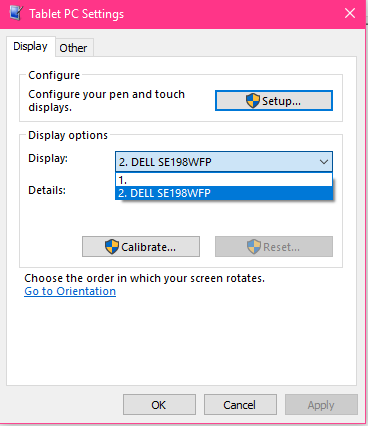Click the Tablet PC Settings title bar icon
Viewport: 368px width, 426px height.
tap(16, 13)
